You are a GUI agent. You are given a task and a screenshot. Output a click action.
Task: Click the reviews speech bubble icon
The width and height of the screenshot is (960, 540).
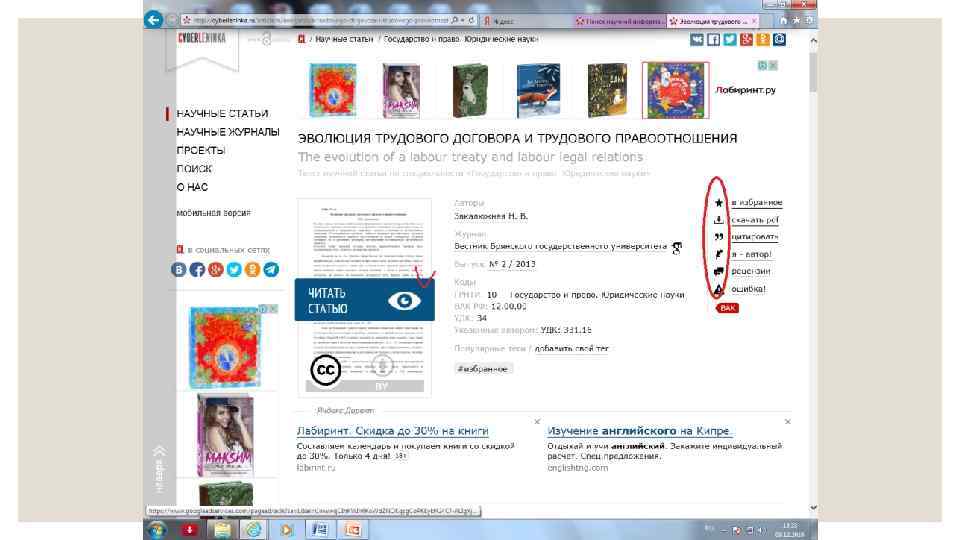click(719, 271)
